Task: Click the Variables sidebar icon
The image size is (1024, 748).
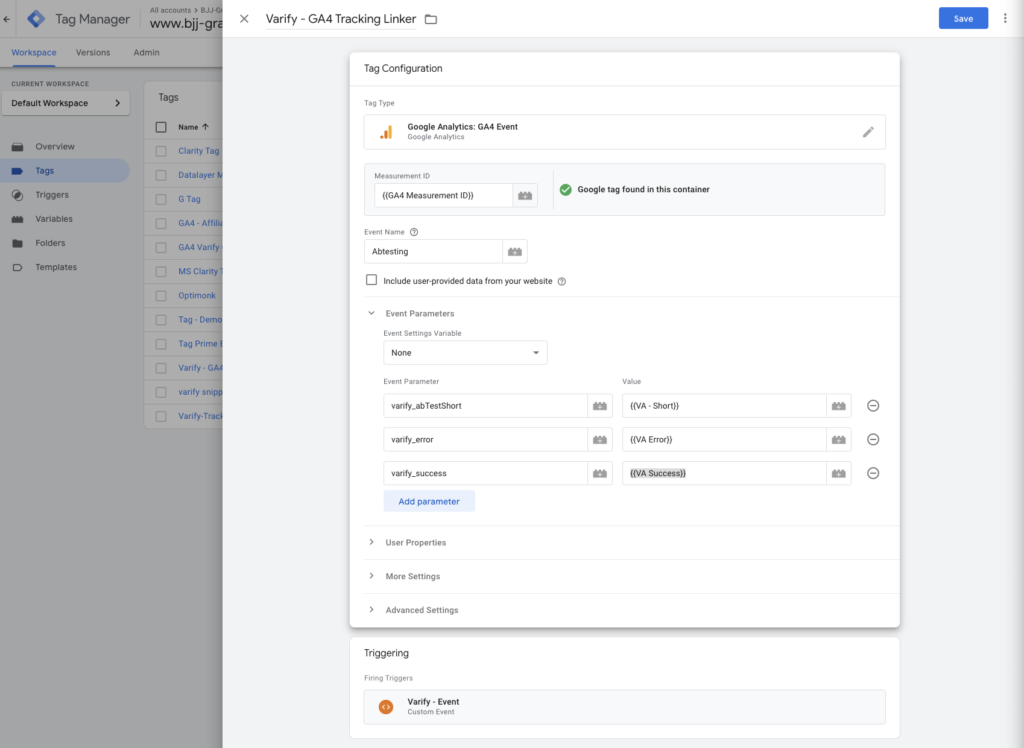Action: pyautogui.click(x=18, y=220)
